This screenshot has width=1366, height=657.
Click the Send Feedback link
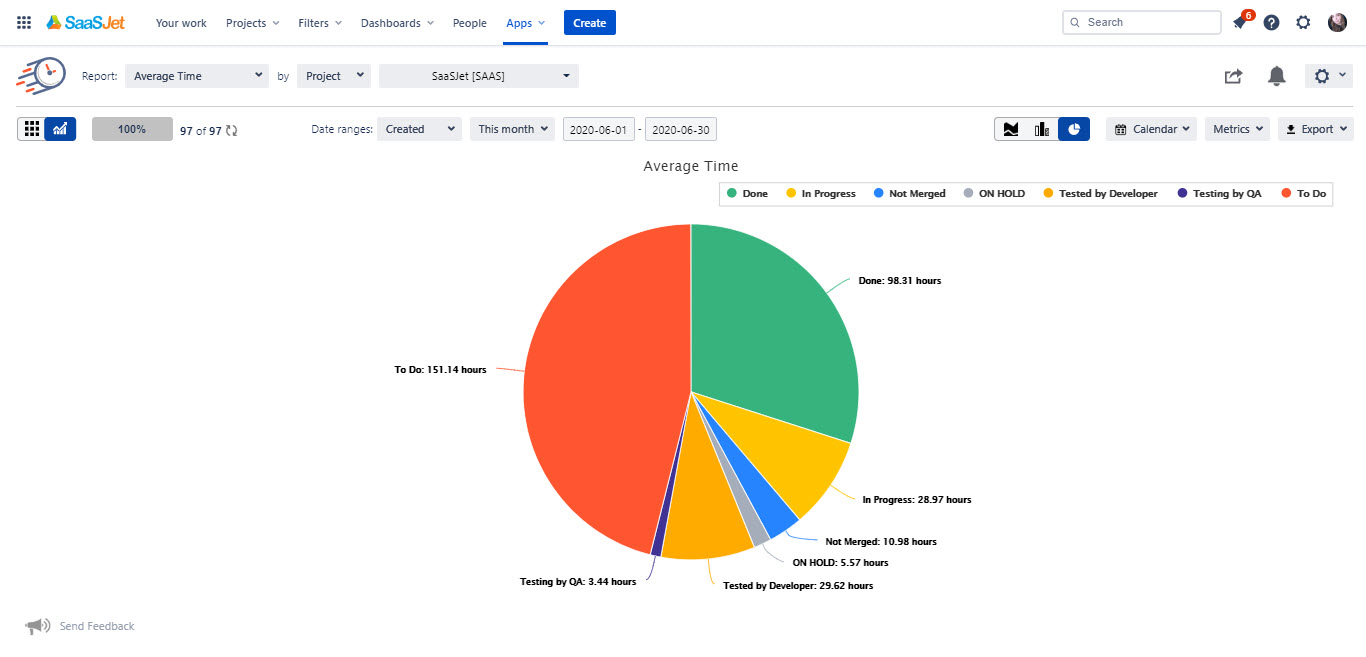tap(96, 626)
